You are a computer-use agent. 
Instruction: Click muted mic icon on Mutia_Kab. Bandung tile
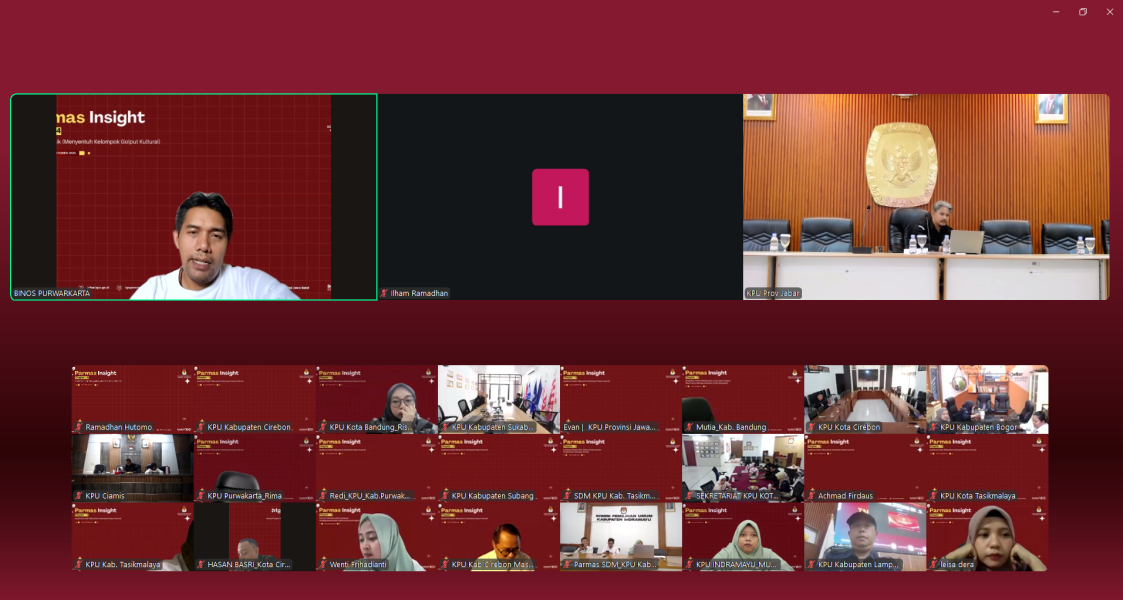[x=689, y=427]
